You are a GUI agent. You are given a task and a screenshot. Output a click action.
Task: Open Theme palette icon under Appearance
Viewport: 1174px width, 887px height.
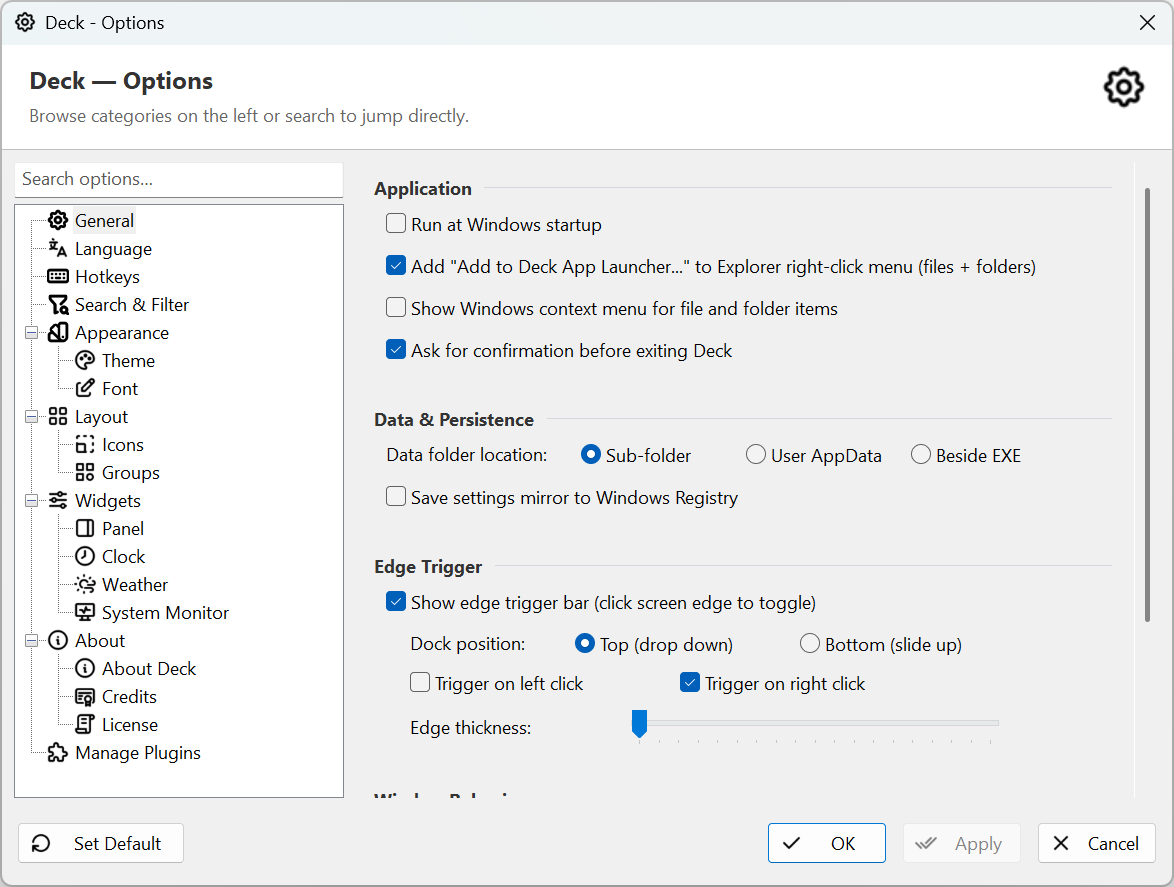click(85, 361)
